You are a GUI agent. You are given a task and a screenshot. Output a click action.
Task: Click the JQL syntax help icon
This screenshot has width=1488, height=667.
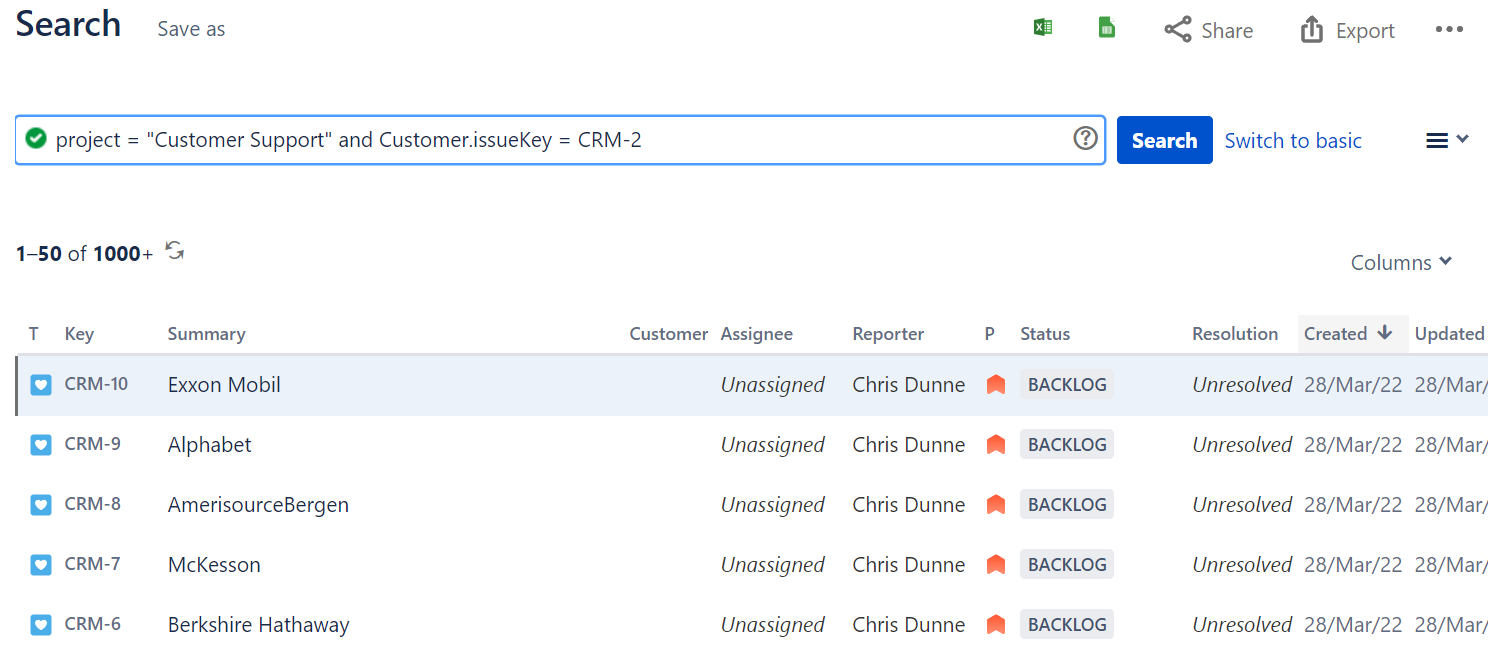click(1085, 139)
